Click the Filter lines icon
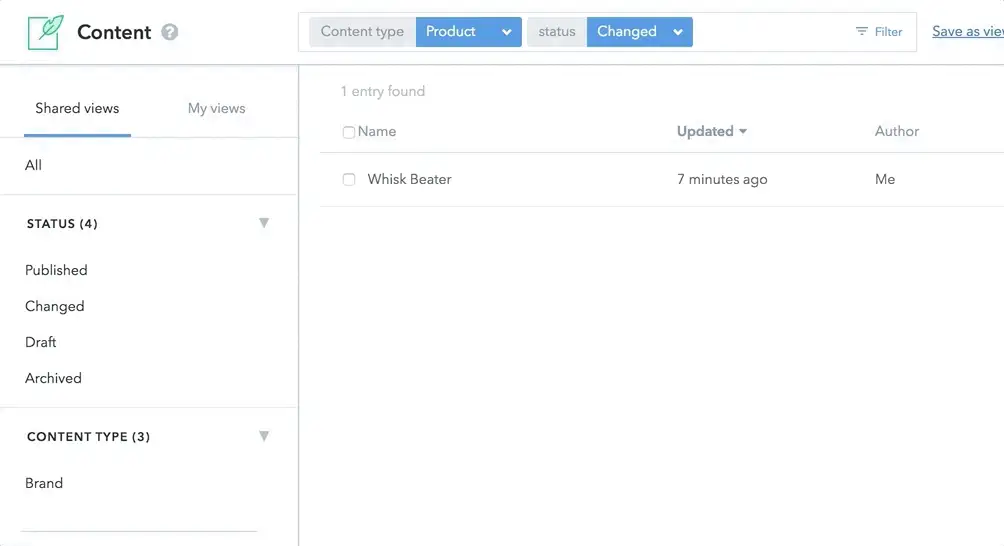Image resolution: width=1004 pixels, height=546 pixels. tap(861, 31)
